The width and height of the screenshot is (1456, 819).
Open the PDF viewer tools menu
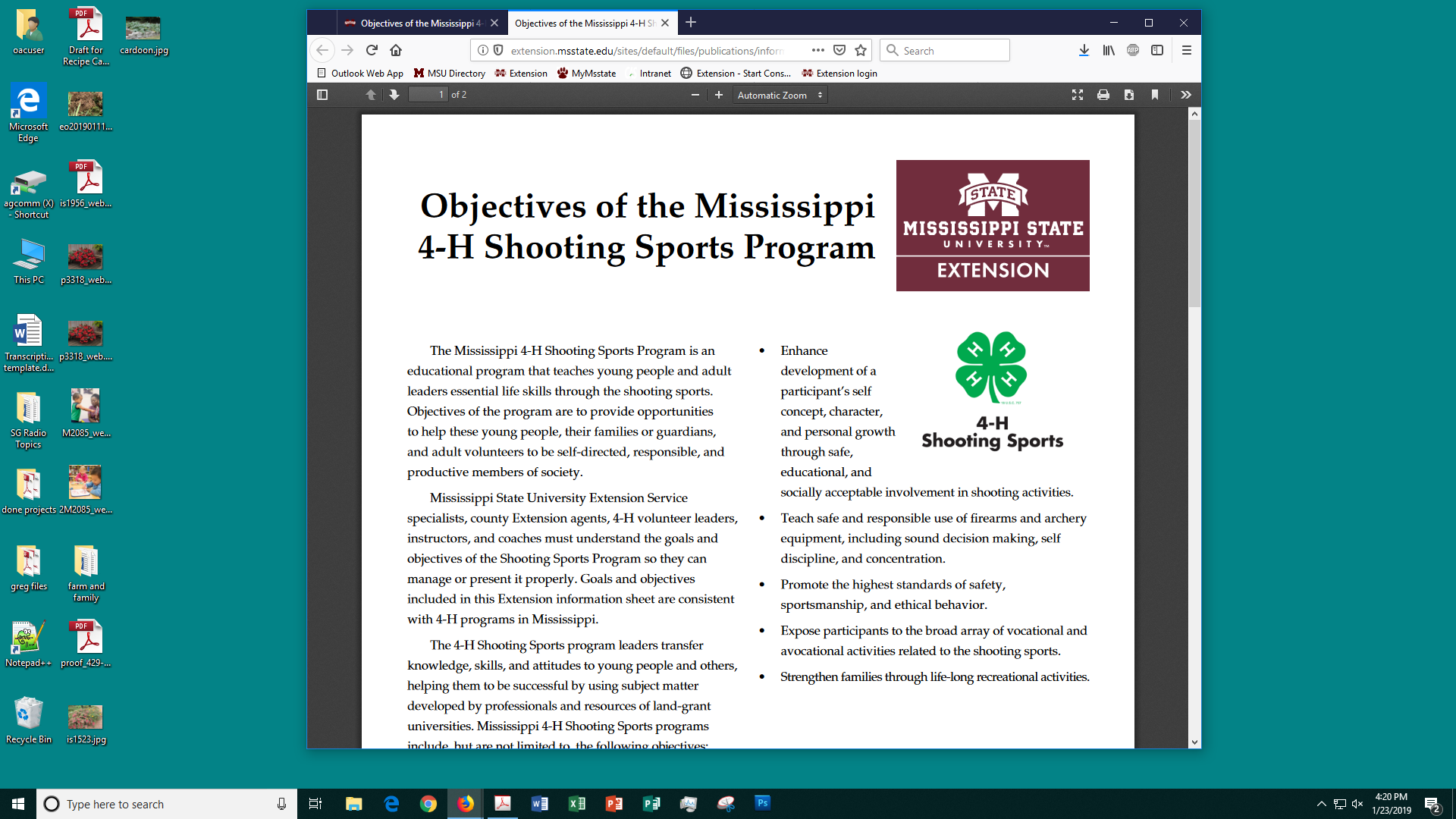[1186, 95]
